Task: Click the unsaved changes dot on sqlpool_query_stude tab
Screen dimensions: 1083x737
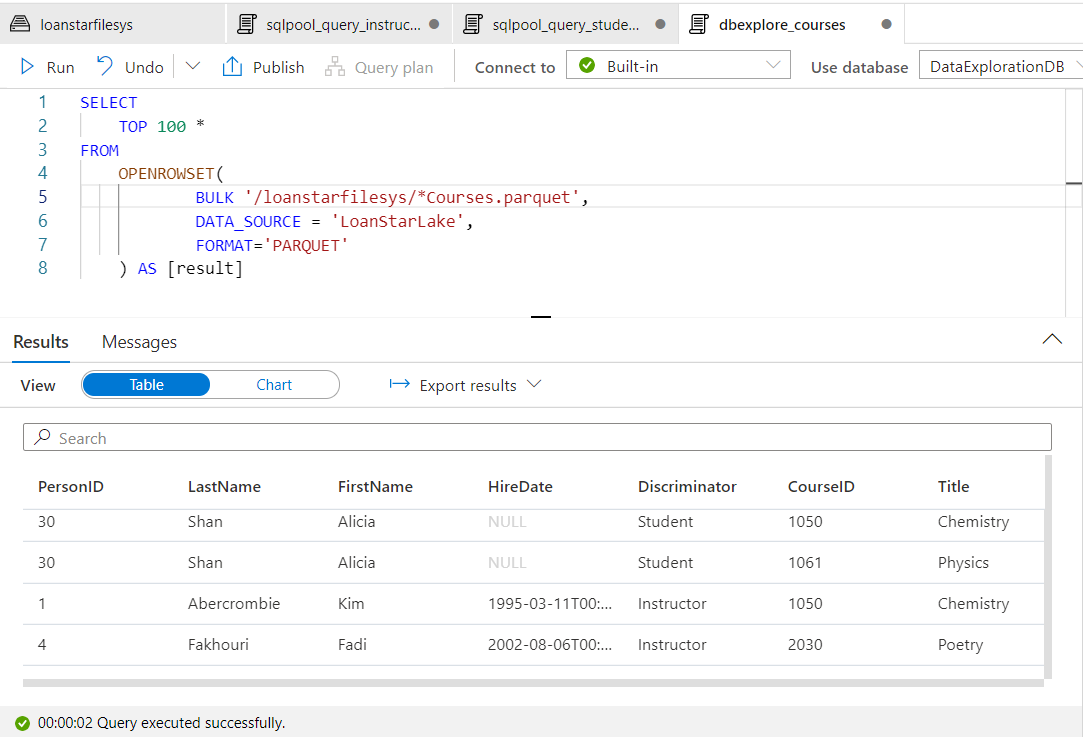Action: [658, 22]
